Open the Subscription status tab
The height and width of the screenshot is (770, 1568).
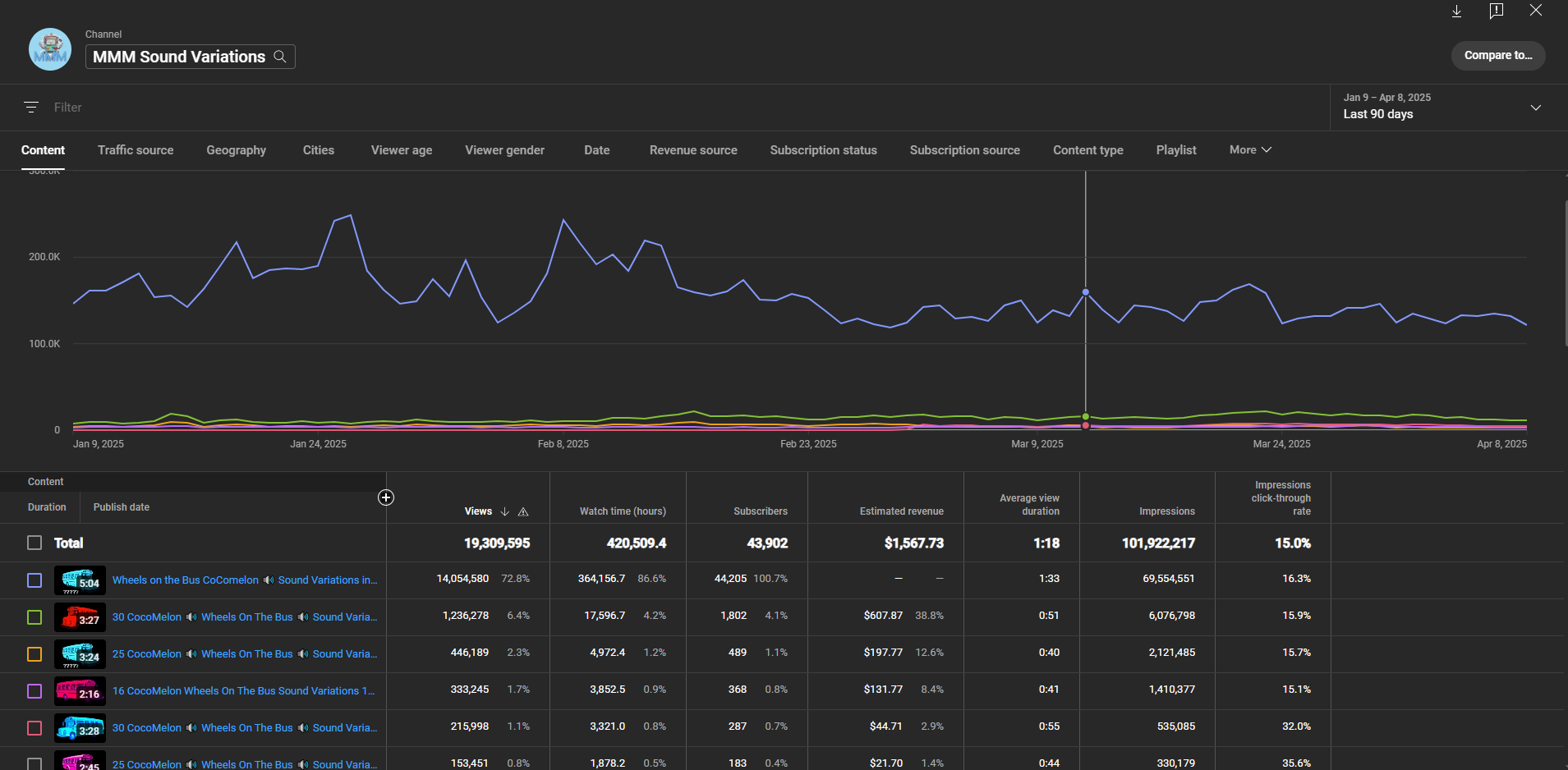point(824,150)
